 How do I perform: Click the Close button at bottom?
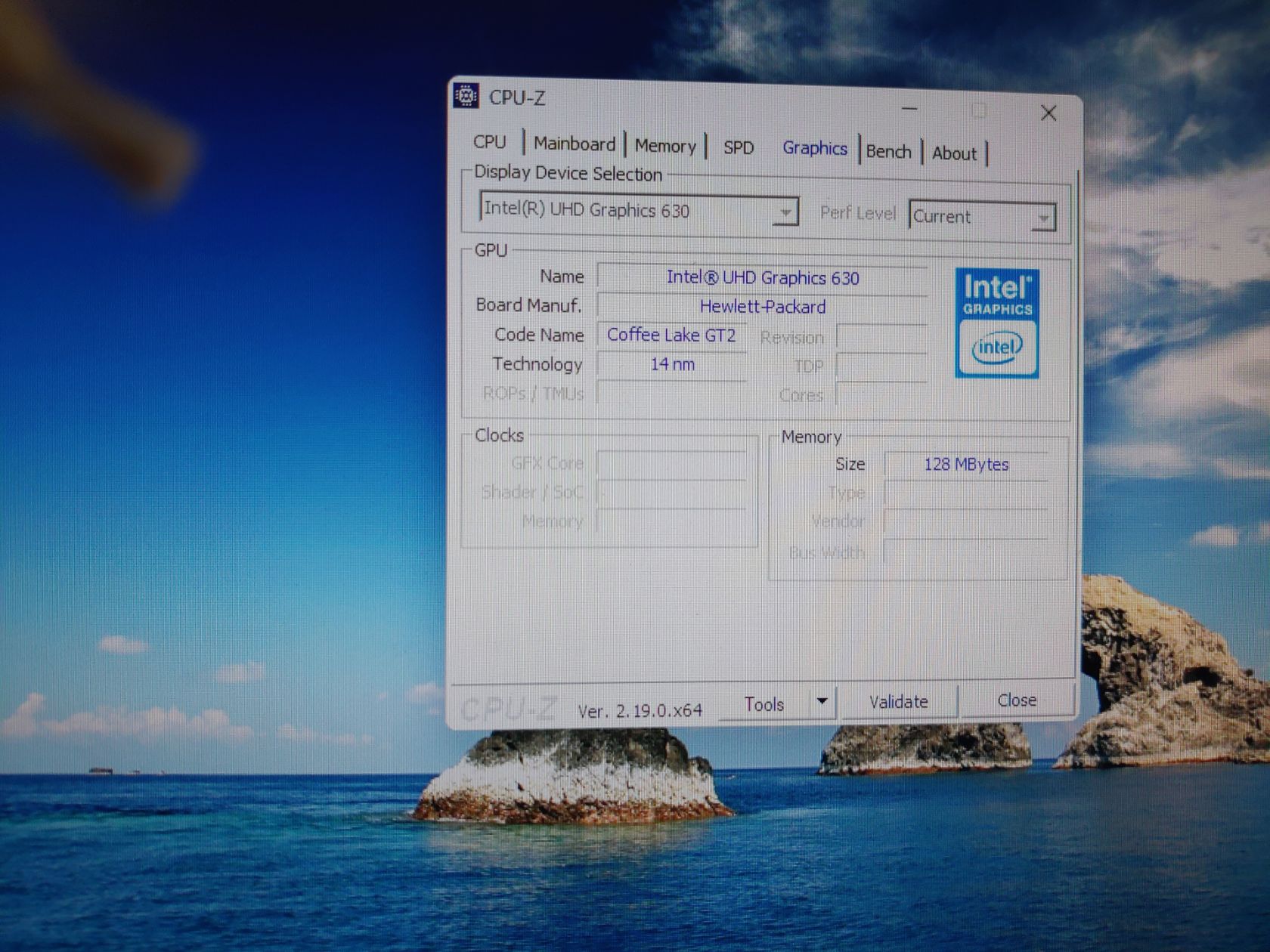click(1017, 700)
